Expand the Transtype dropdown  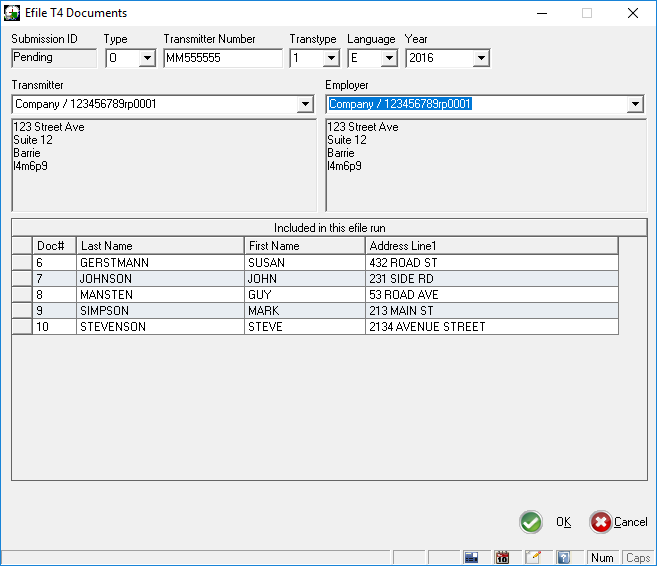(x=331, y=58)
